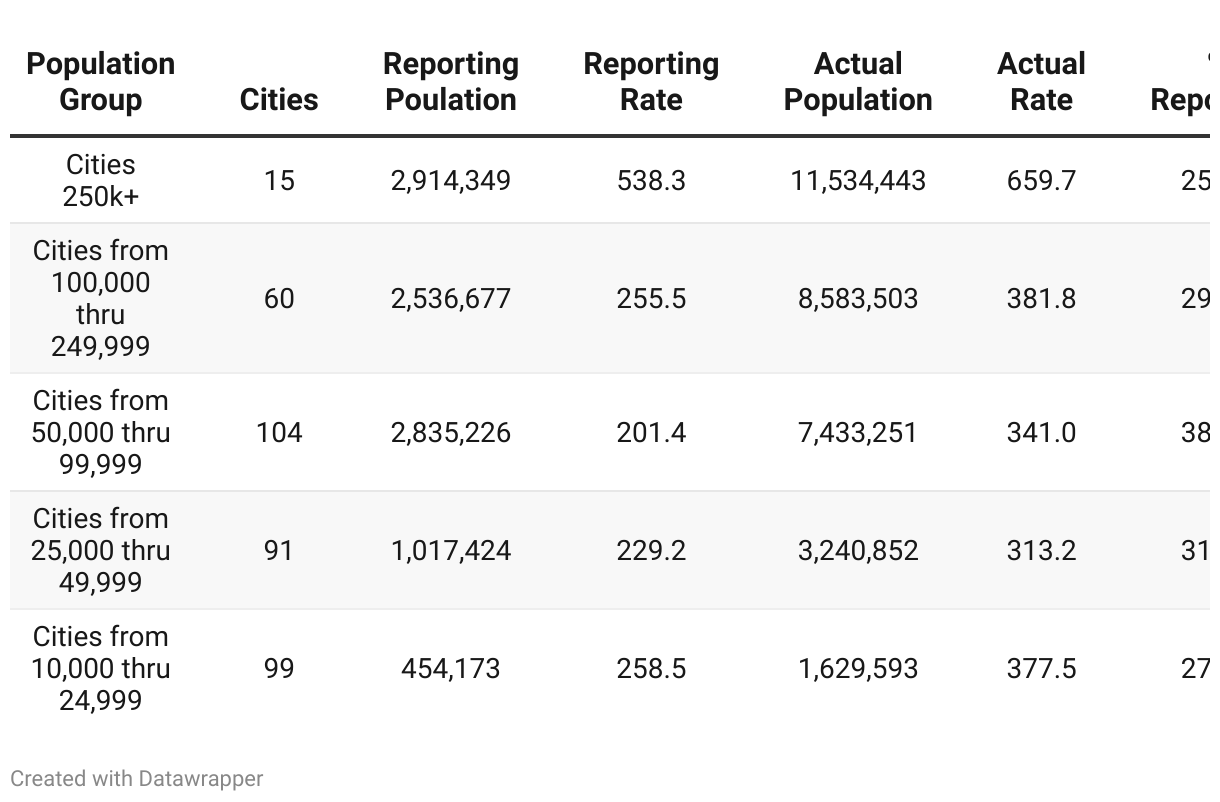Image resolution: width=1220 pixels, height=802 pixels.
Task: Select the 381.8 actual rate cell
Action: pos(1041,299)
